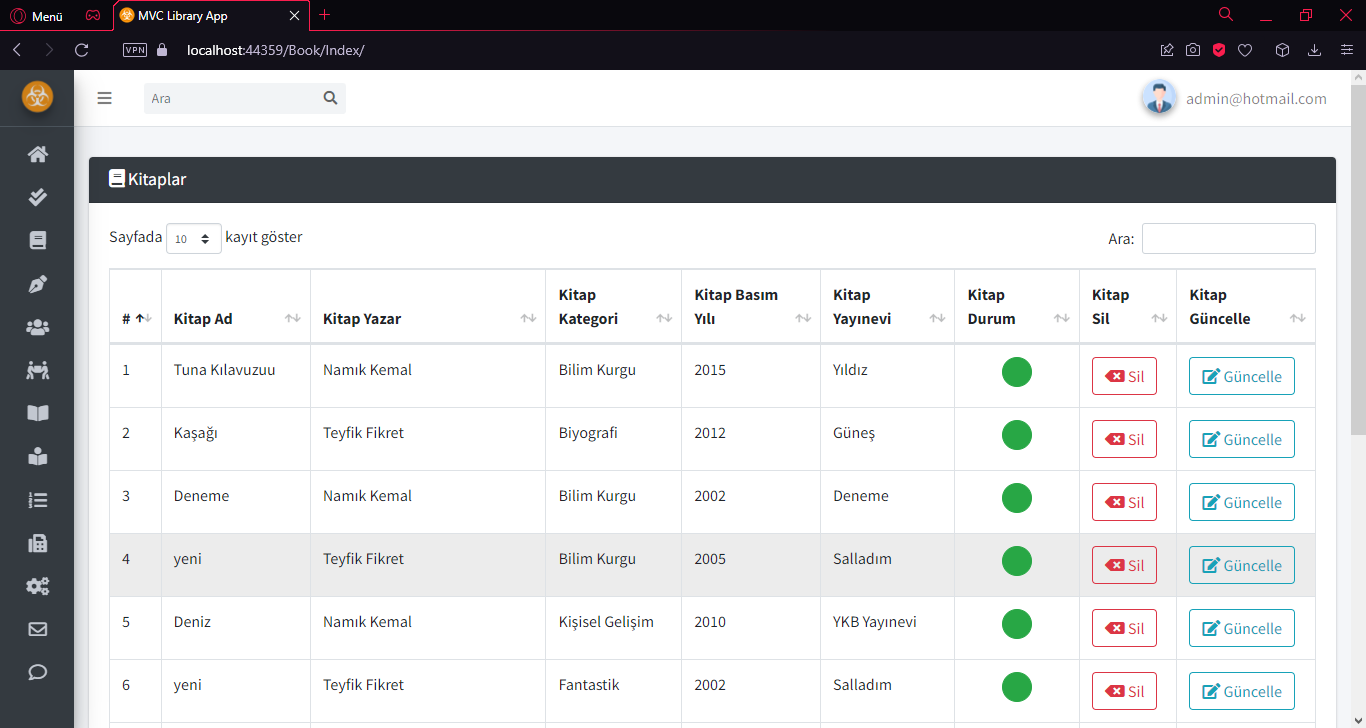The height and width of the screenshot is (728, 1366).
Task: Sort by Kitap Basım Yılı column
Action: pos(751,306)
